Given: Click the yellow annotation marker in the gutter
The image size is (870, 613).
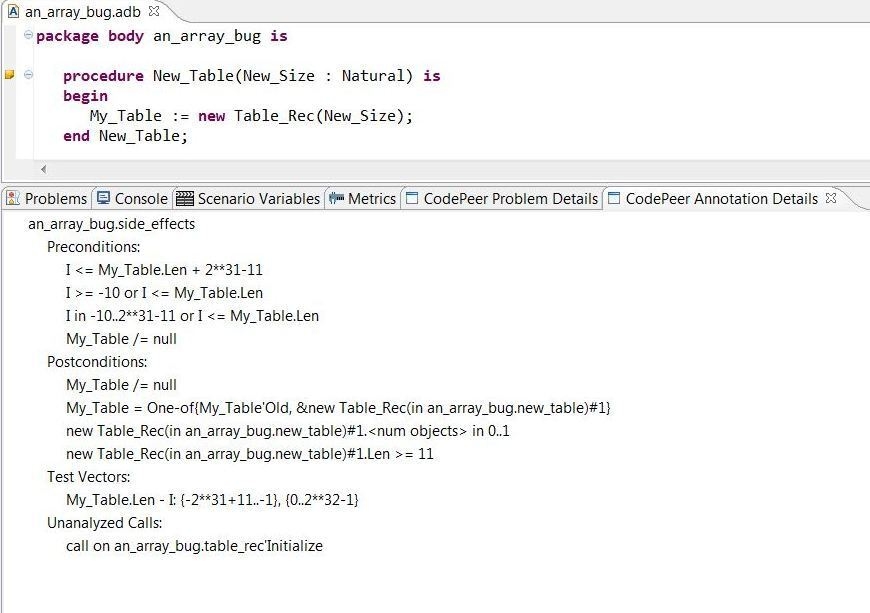Looking at the screenshot, I should point(9,74).
